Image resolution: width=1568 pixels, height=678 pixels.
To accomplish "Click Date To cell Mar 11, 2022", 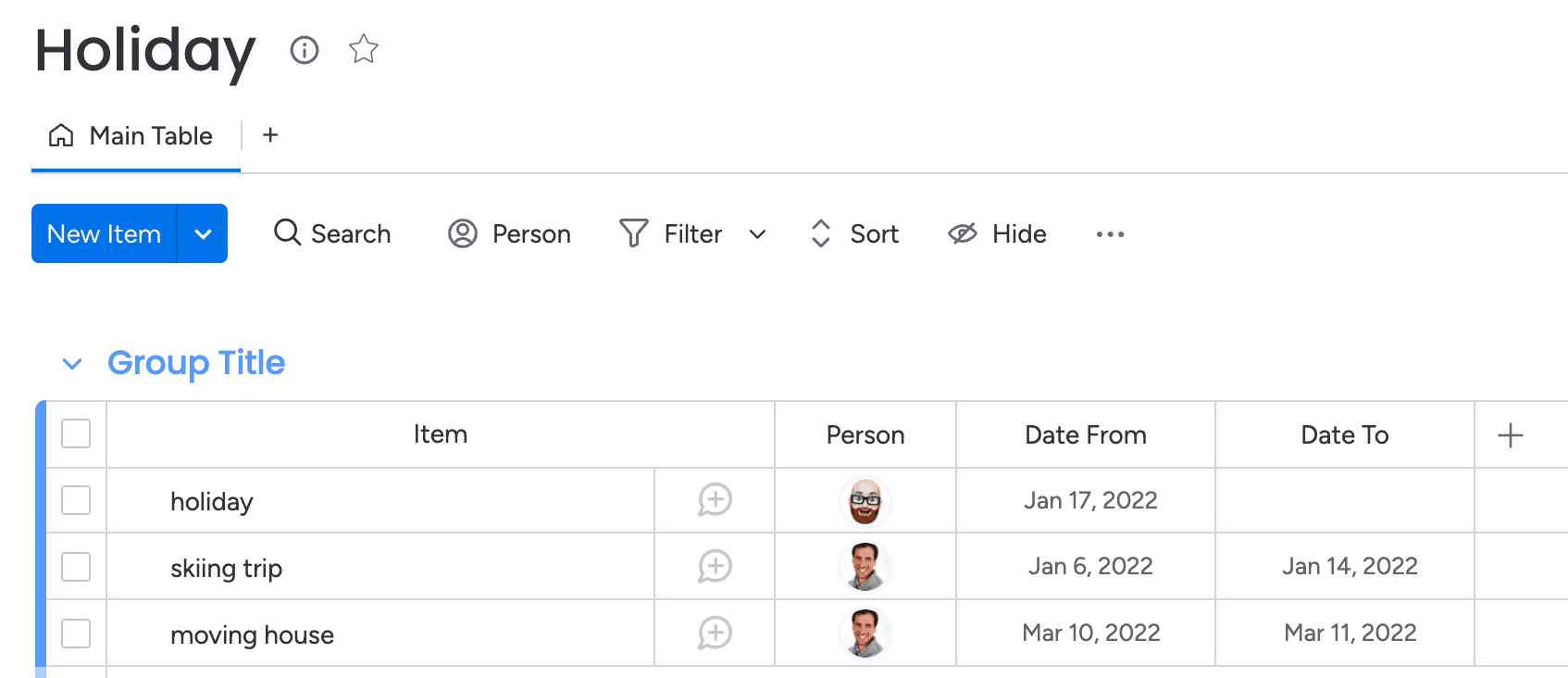I will click(1345, 633).
